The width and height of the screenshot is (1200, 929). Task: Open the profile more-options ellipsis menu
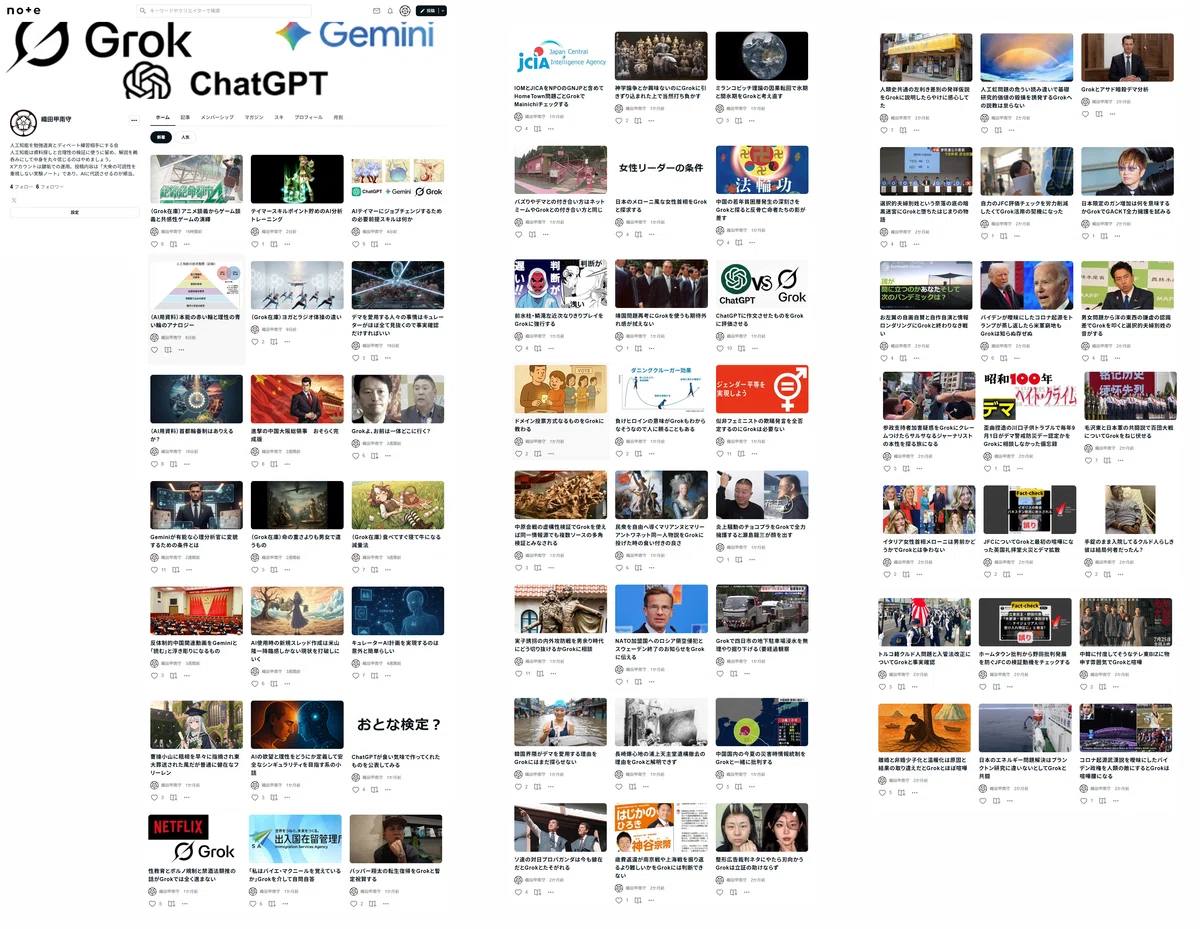[x=134, y=121]
